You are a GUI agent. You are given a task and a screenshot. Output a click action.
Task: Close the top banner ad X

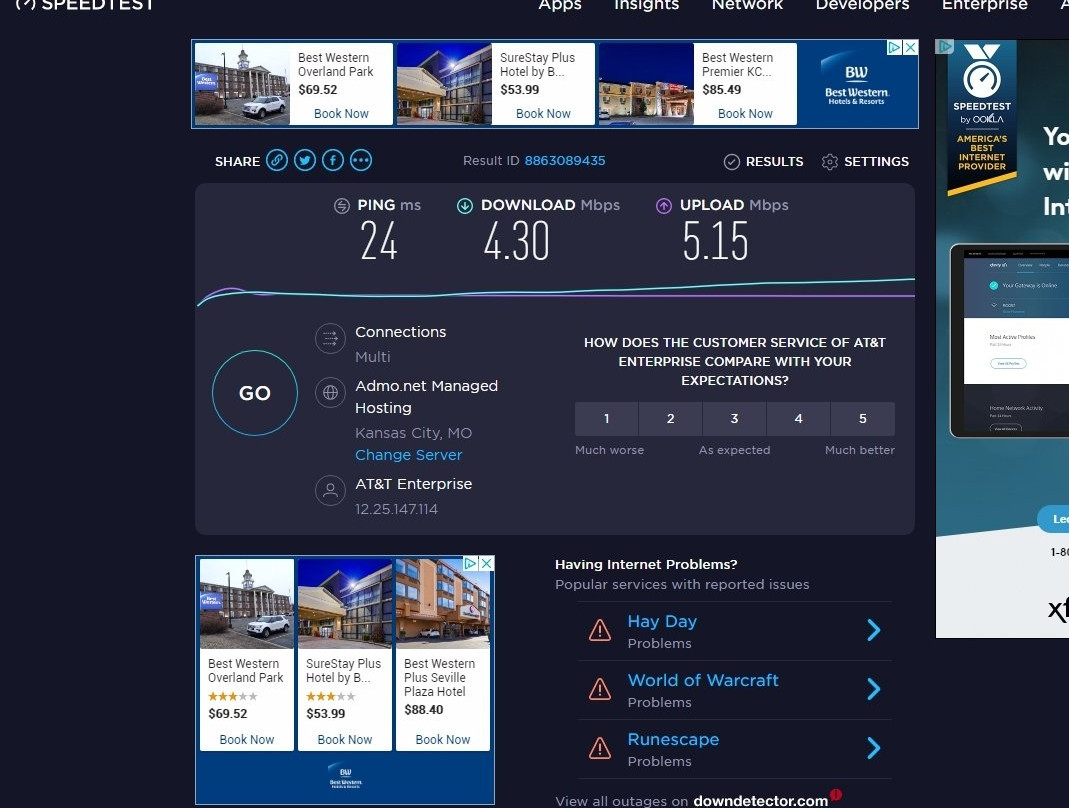coord(910,48)
